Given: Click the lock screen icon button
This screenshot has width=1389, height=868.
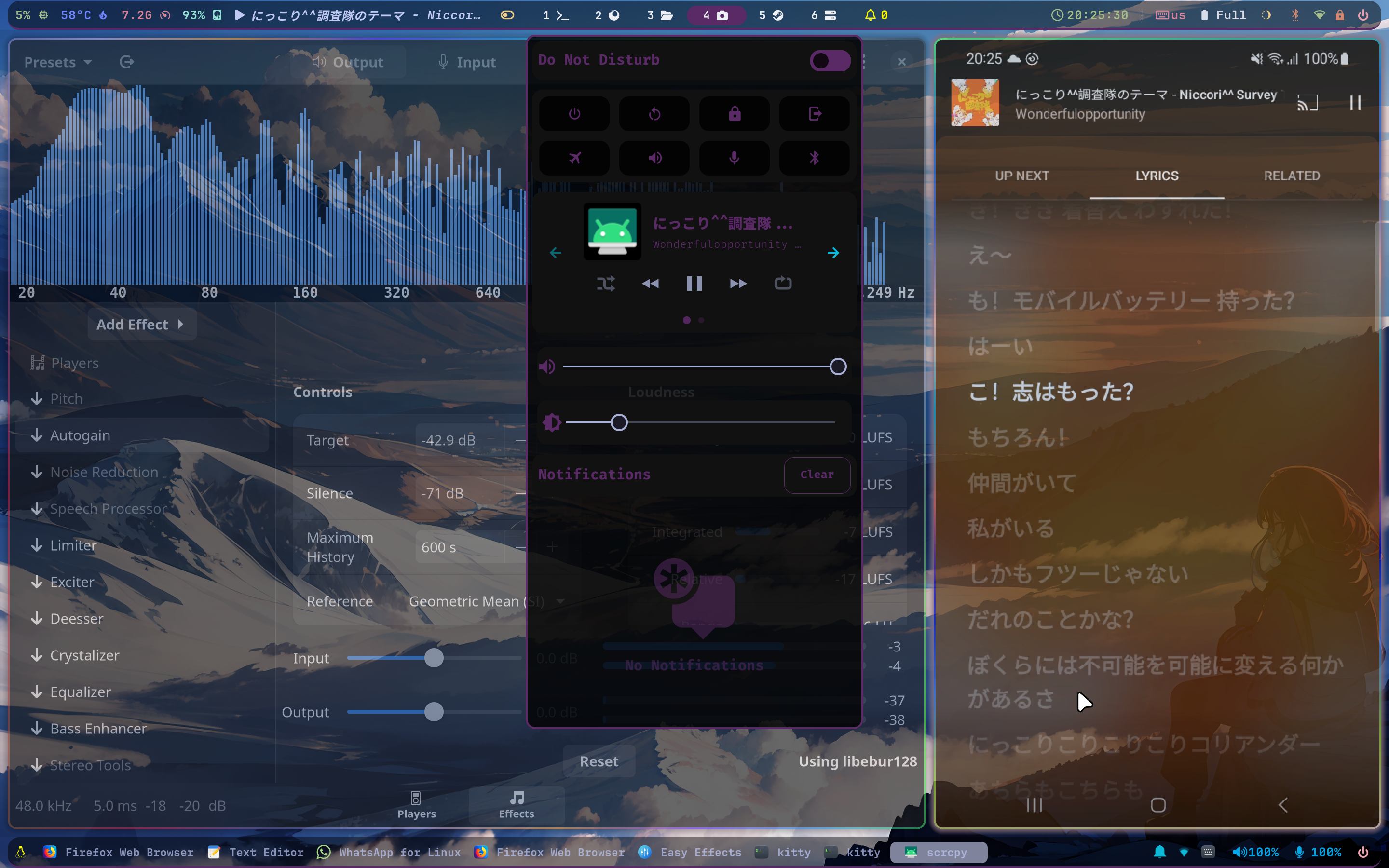Looking at the screenshot, I should coord(734,114).
